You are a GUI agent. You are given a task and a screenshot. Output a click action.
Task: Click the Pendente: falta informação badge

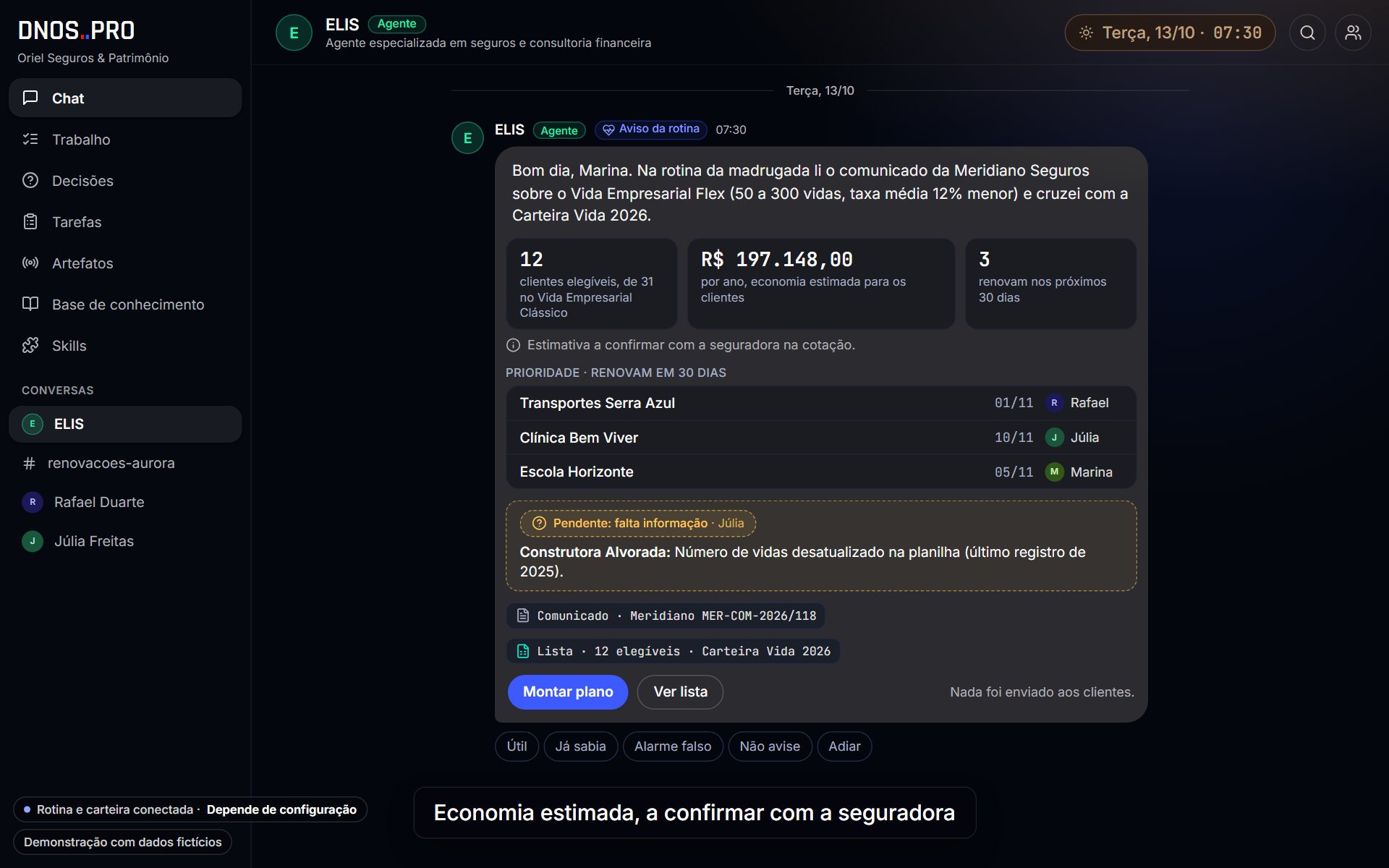[637, 523]
